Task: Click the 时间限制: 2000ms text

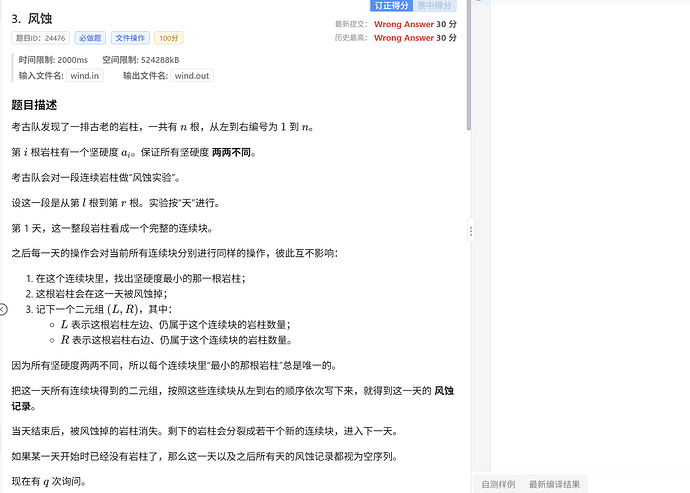Action: (53, 60)
